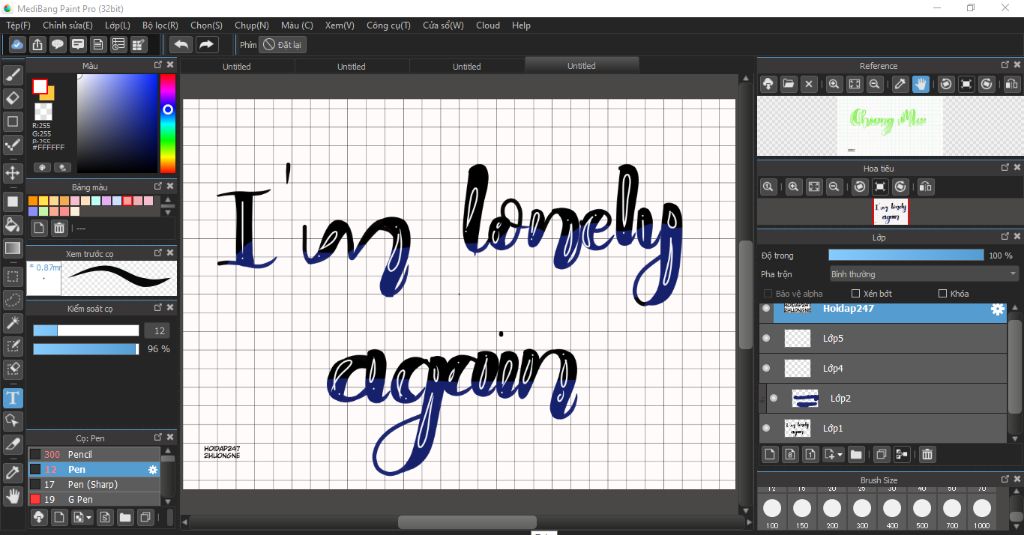Open the comment bubble icon in toolbar
The image size is (1024, 535).
coord(57,44)
